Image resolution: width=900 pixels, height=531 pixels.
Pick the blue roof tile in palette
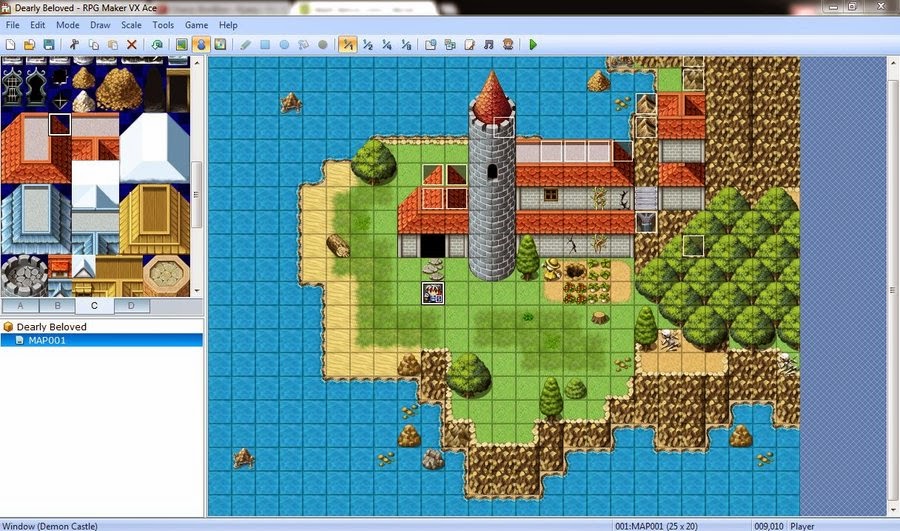tap(36, 218)
